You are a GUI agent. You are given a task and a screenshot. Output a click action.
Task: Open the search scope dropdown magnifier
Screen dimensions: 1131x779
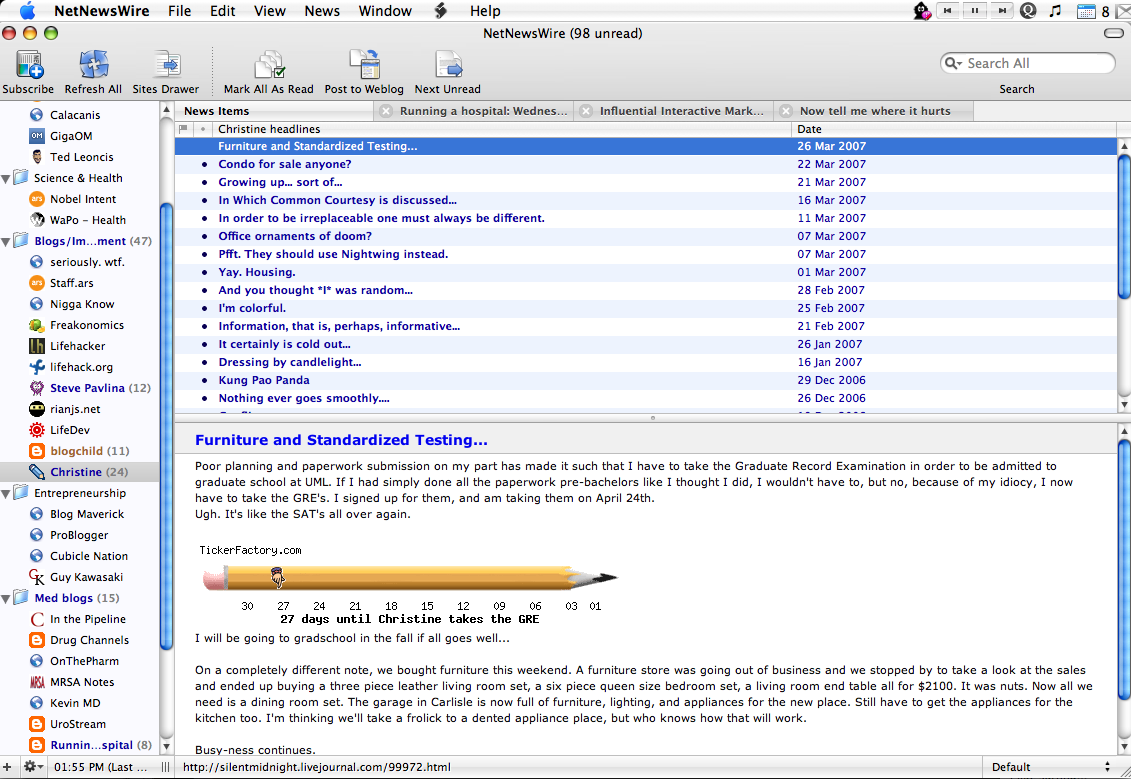tap(954, 63)
